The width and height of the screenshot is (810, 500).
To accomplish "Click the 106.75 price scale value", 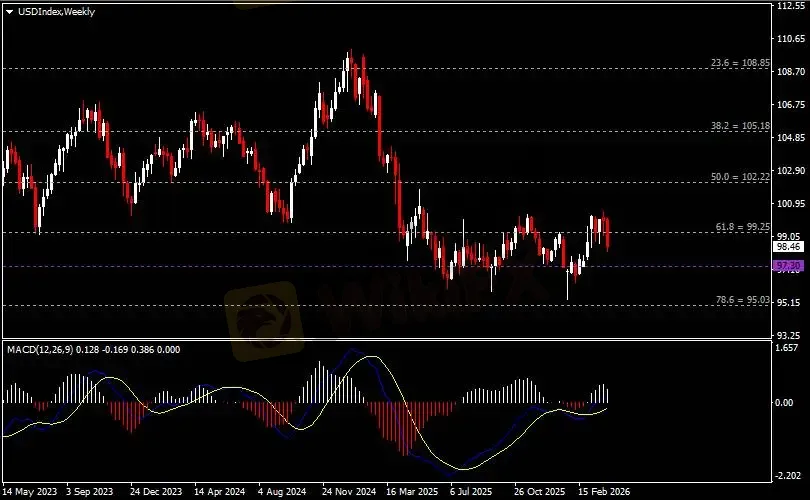I will pyautogui.click(x=790, y=105).
